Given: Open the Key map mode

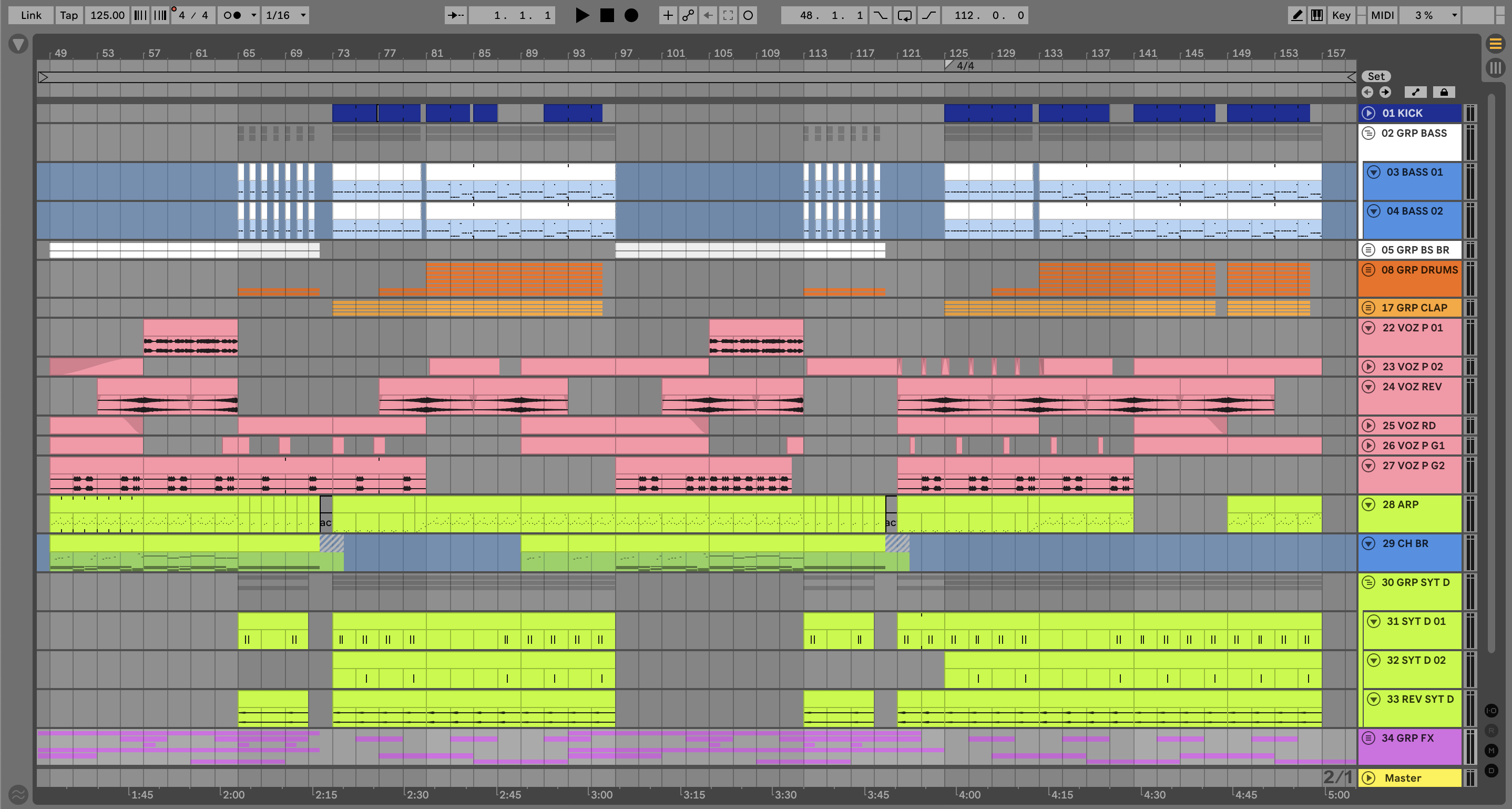Looking at the screenshot, I should click(x=1341, y=15).
